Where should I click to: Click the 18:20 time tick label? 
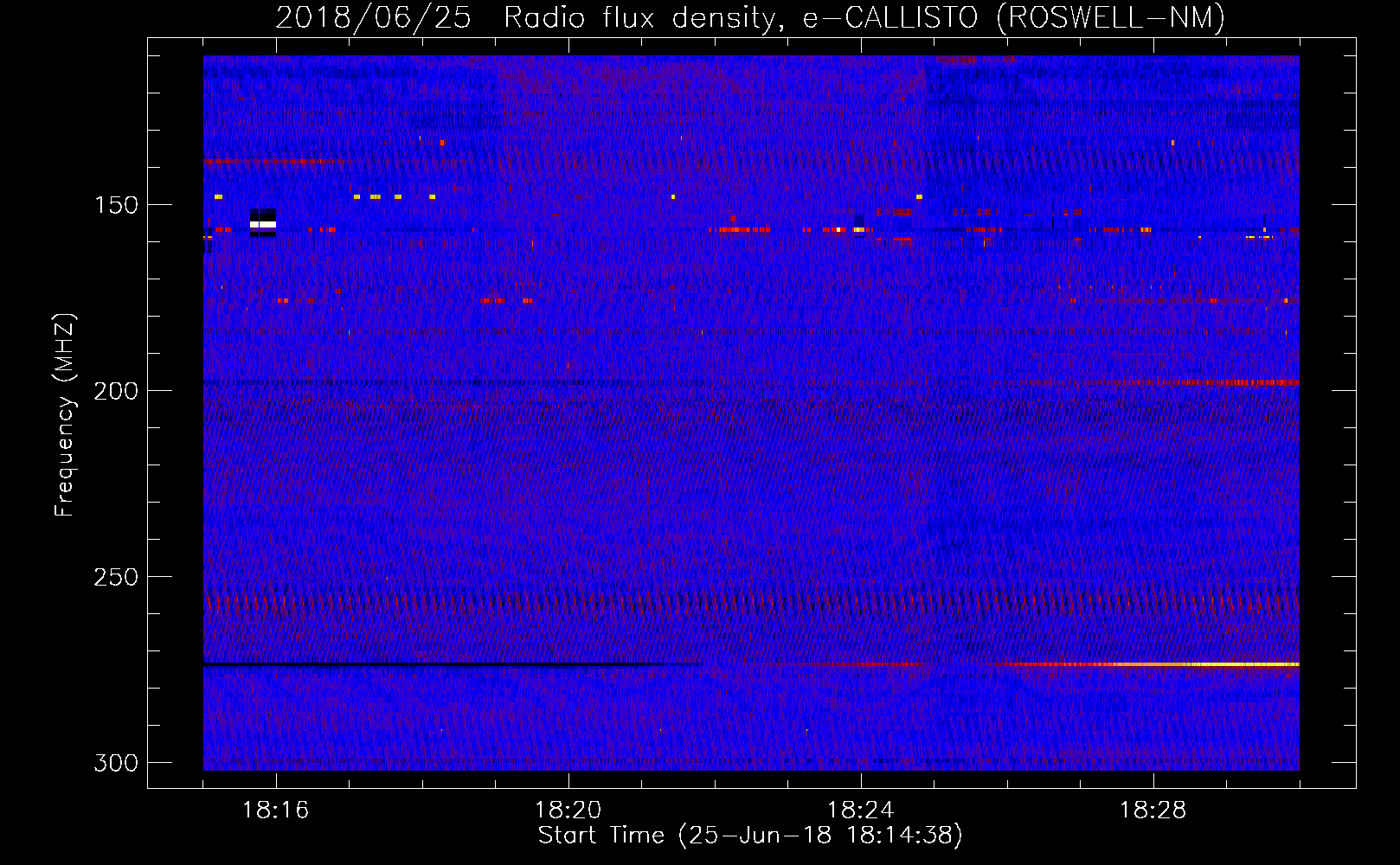[568, 811]
